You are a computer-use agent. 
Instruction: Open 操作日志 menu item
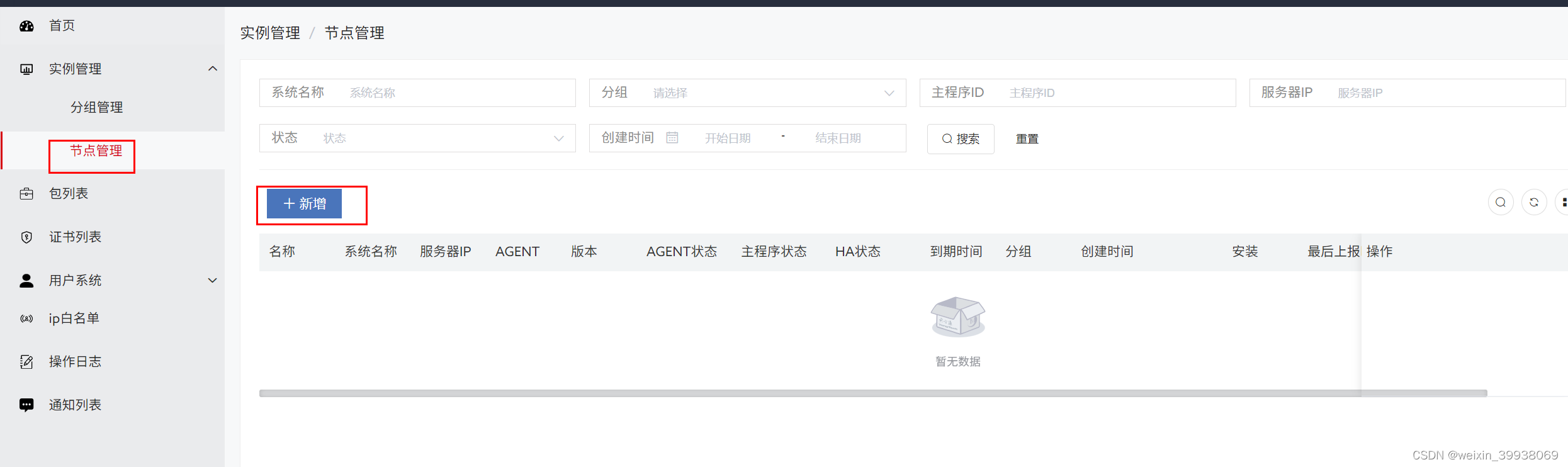76,362
